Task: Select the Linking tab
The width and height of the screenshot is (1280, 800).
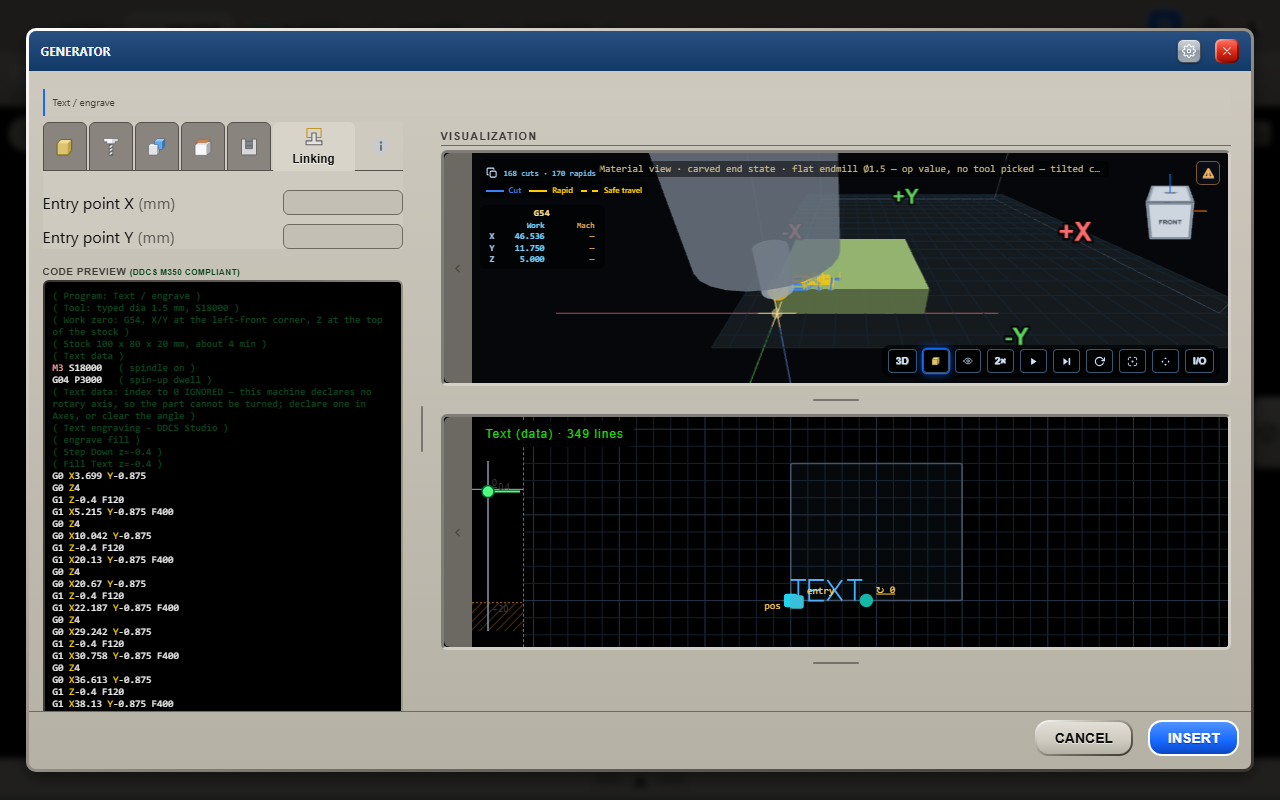Action: (x=314, y=147)
